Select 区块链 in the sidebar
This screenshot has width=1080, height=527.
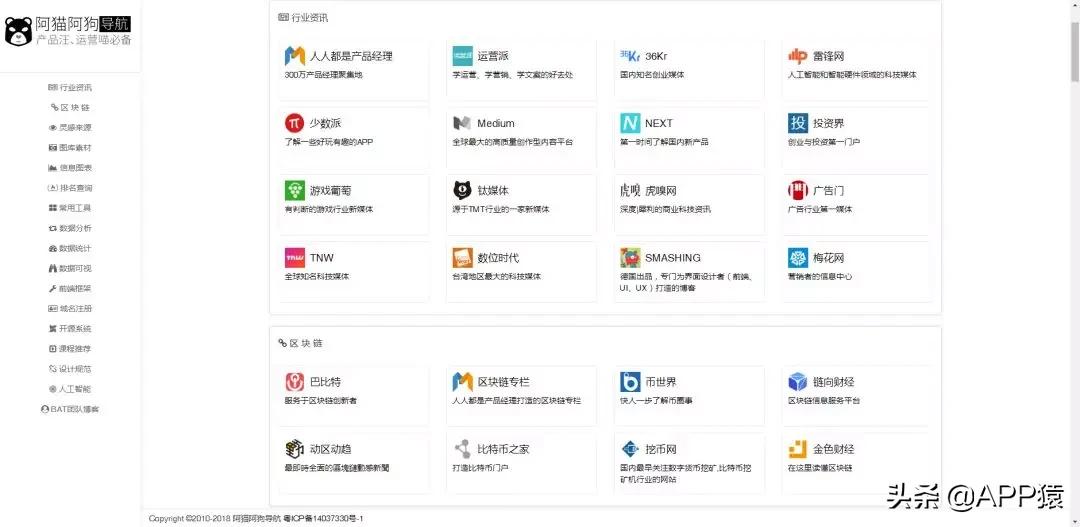(x=70, y=107)
